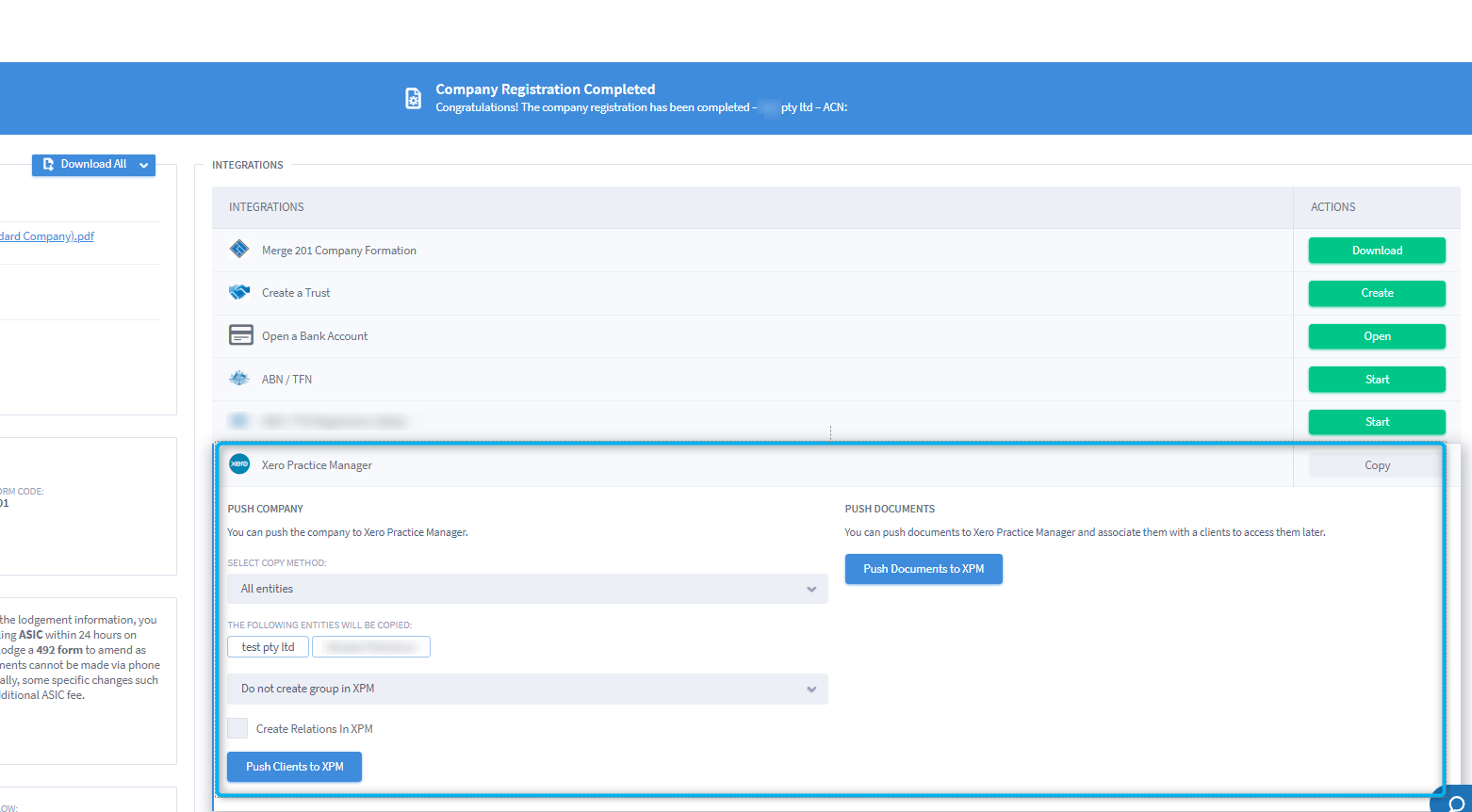Open the All entities copy method dropdown
Viewport: 1472px width, 812px height.
[528, 589]
